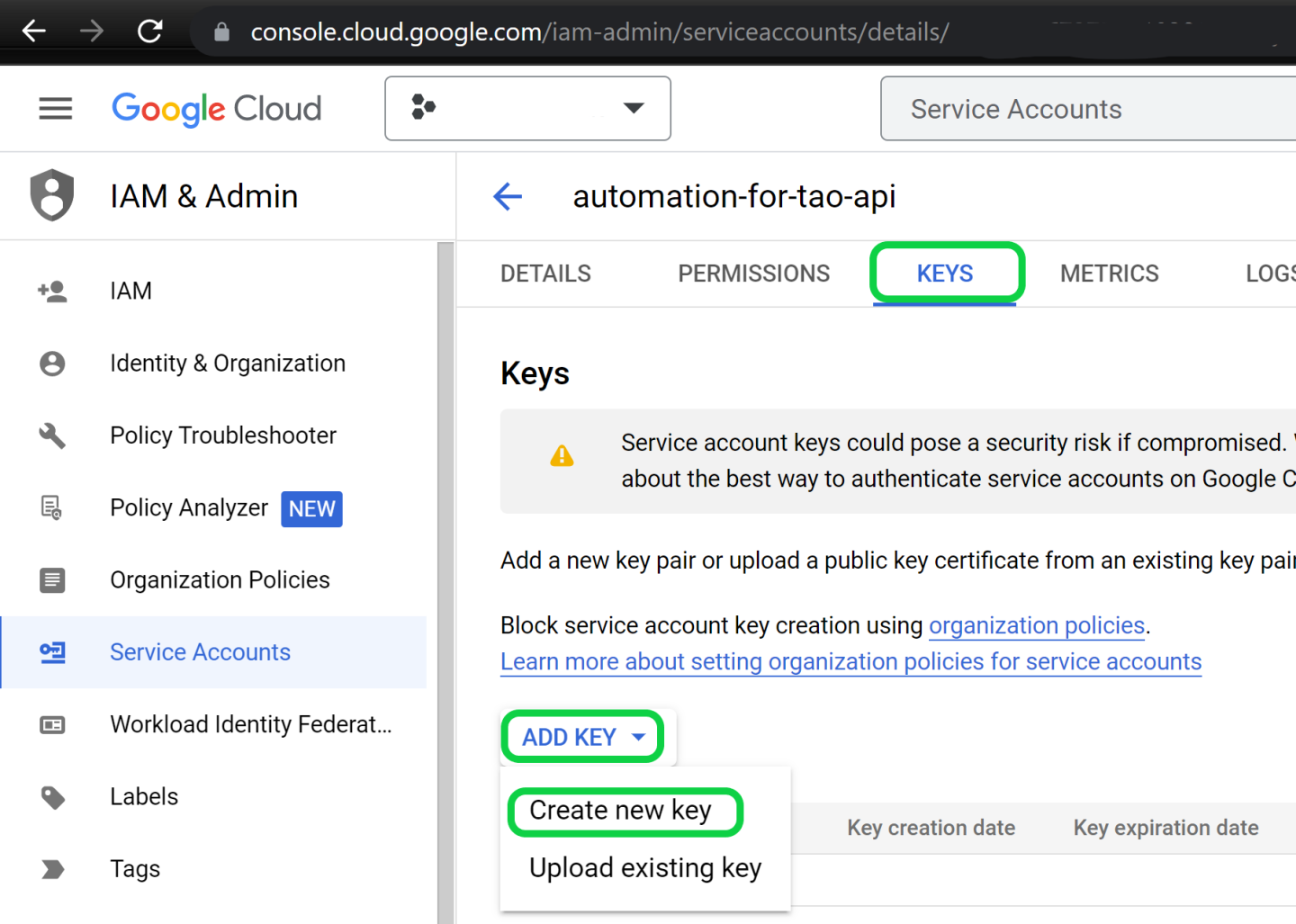Select Create new key option

click(621, 811)
